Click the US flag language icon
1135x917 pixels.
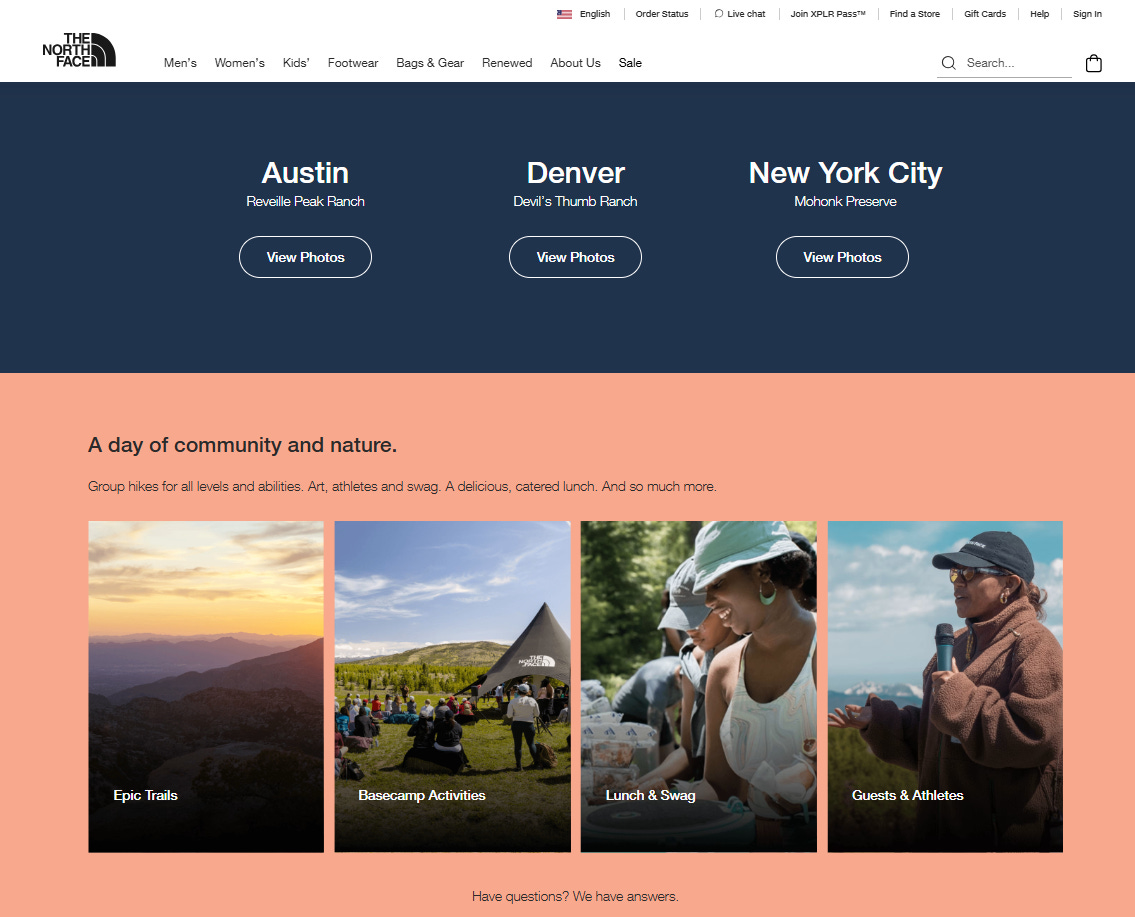pos(564,14)
